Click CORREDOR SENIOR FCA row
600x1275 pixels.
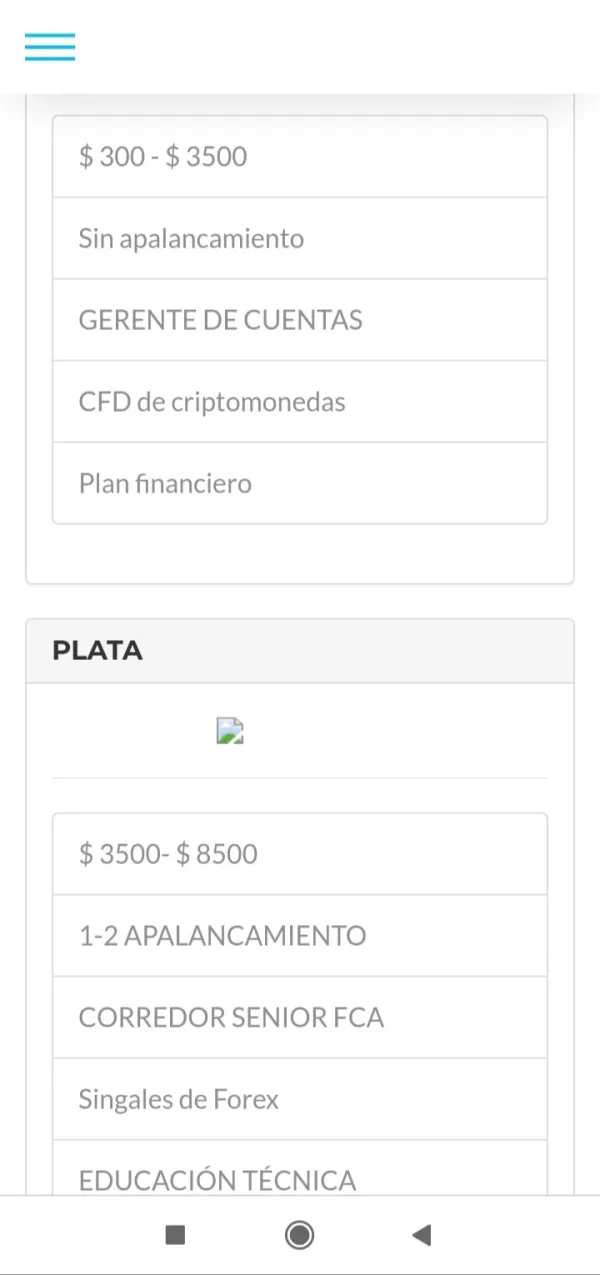[x=299, y=1018]
